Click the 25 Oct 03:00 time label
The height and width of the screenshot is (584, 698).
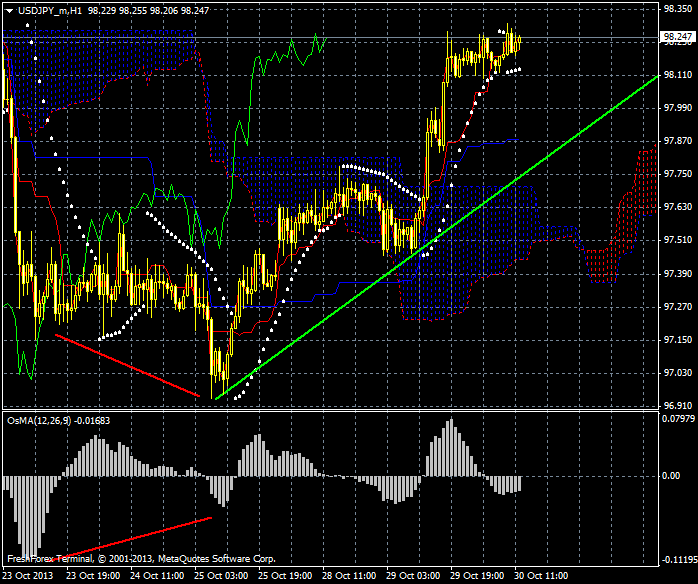pos(222,576)
